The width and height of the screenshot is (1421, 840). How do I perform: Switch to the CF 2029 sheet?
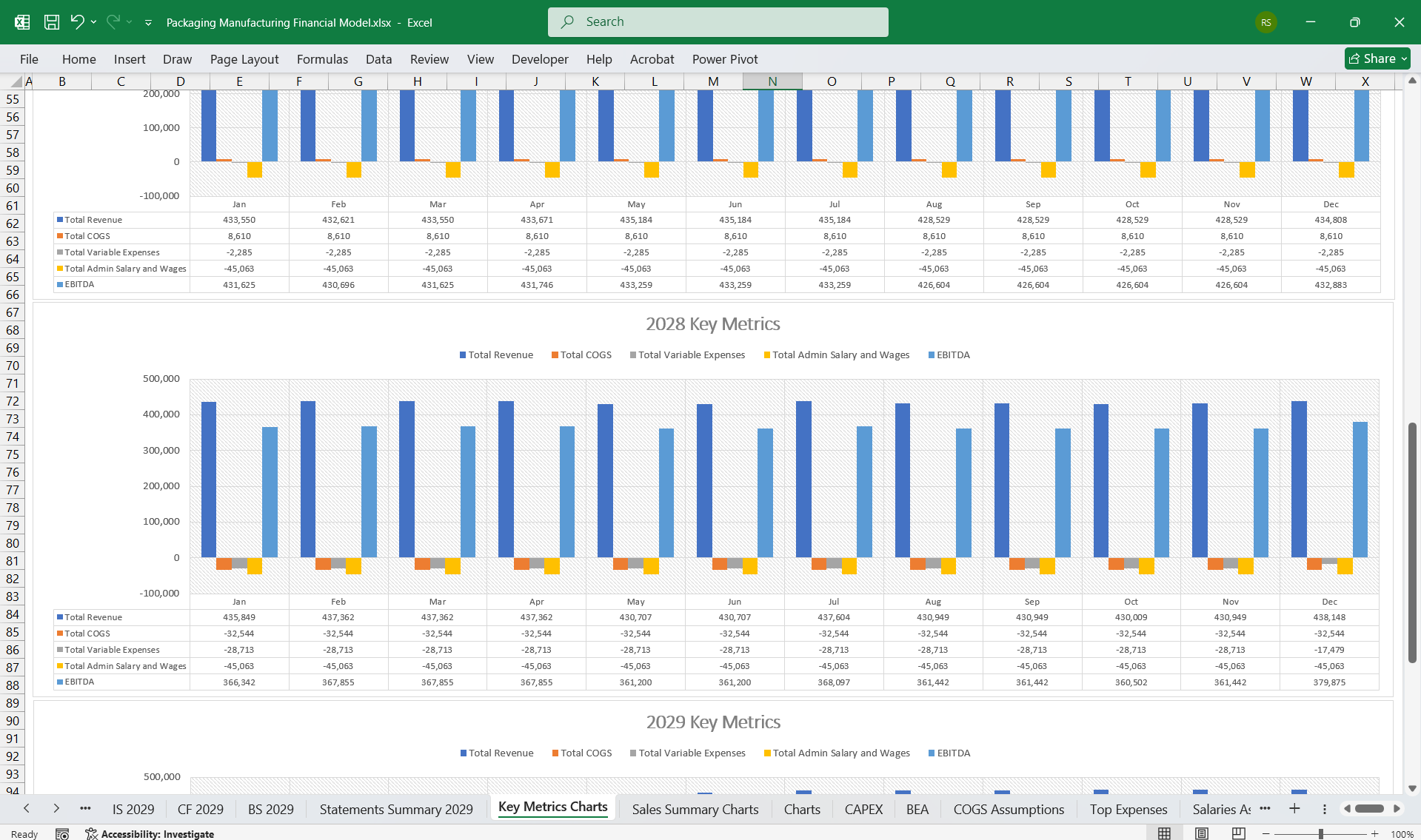click(x=200, y=810)
